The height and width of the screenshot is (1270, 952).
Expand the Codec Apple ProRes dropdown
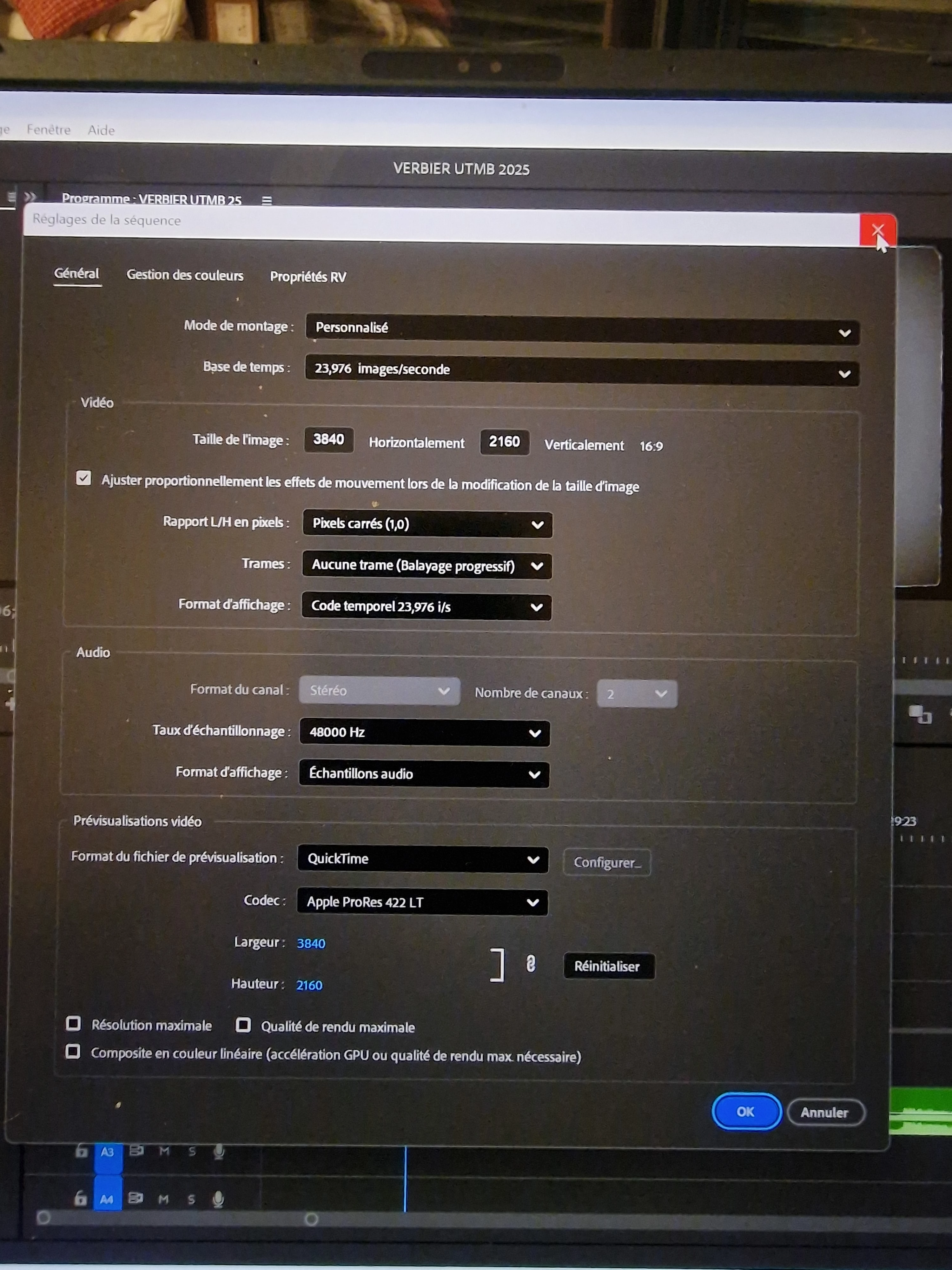tap(422, 902)
